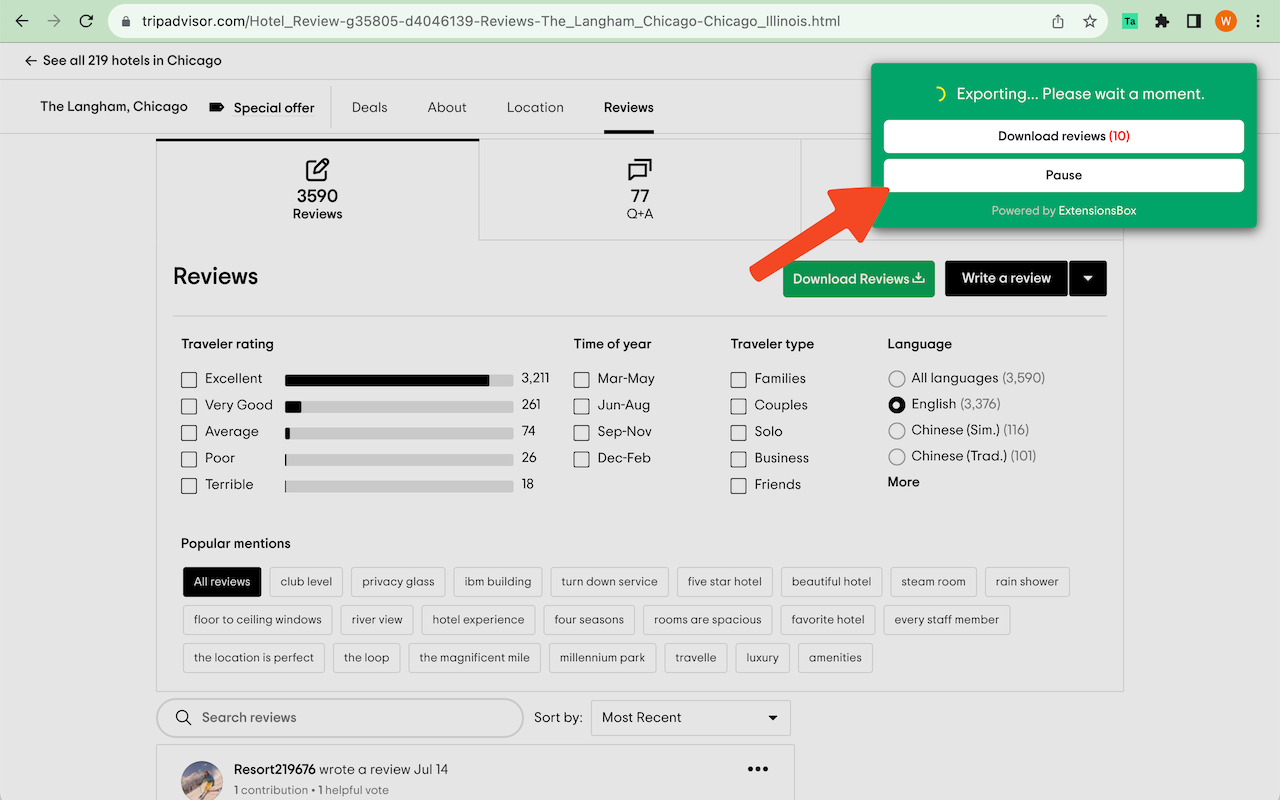Bookmark this page with the star icon
This screenshot has height=800, width=1280.
[1090, 21]
